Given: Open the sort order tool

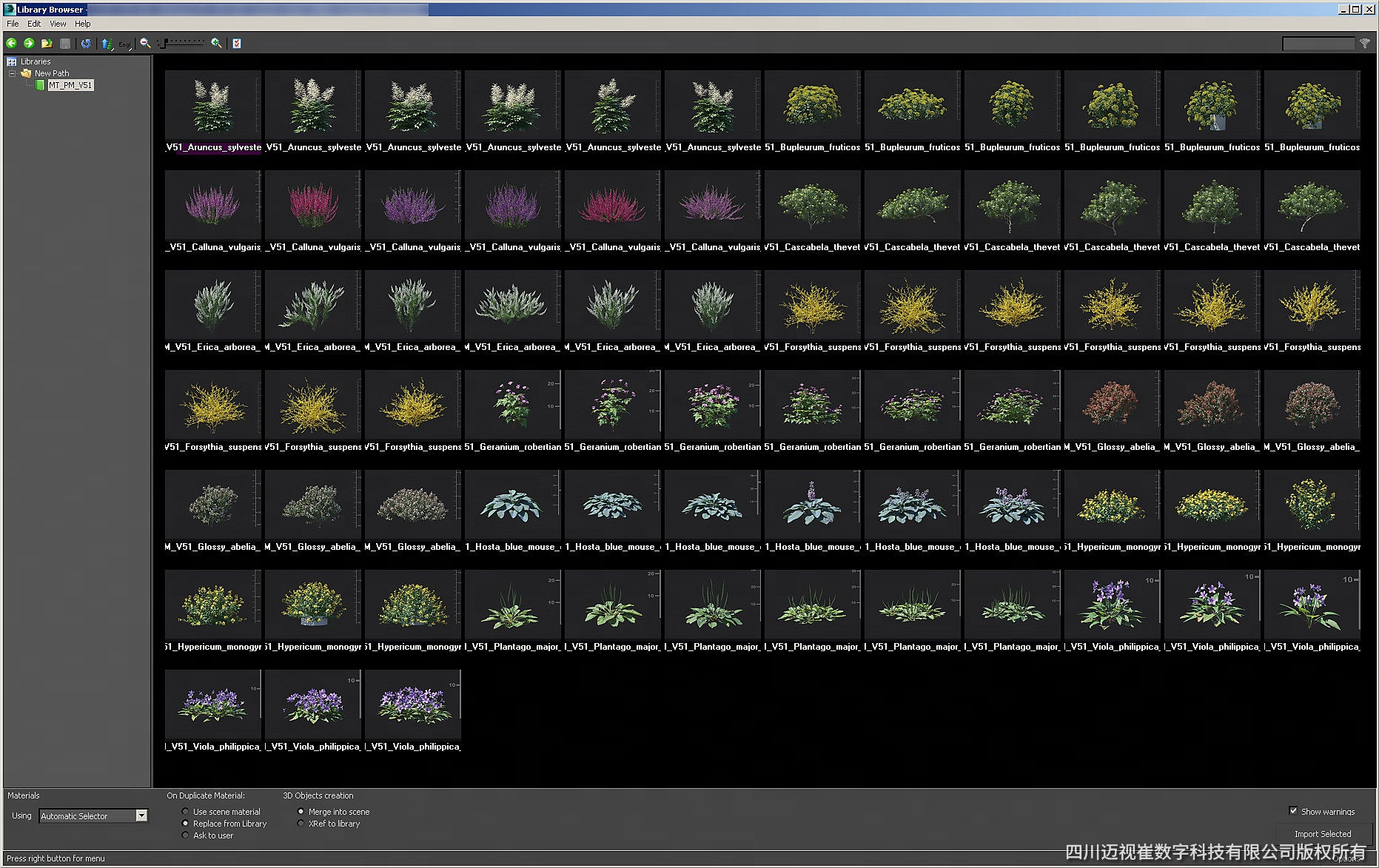Looking at the screenshot, I should (x=107, y=44).
